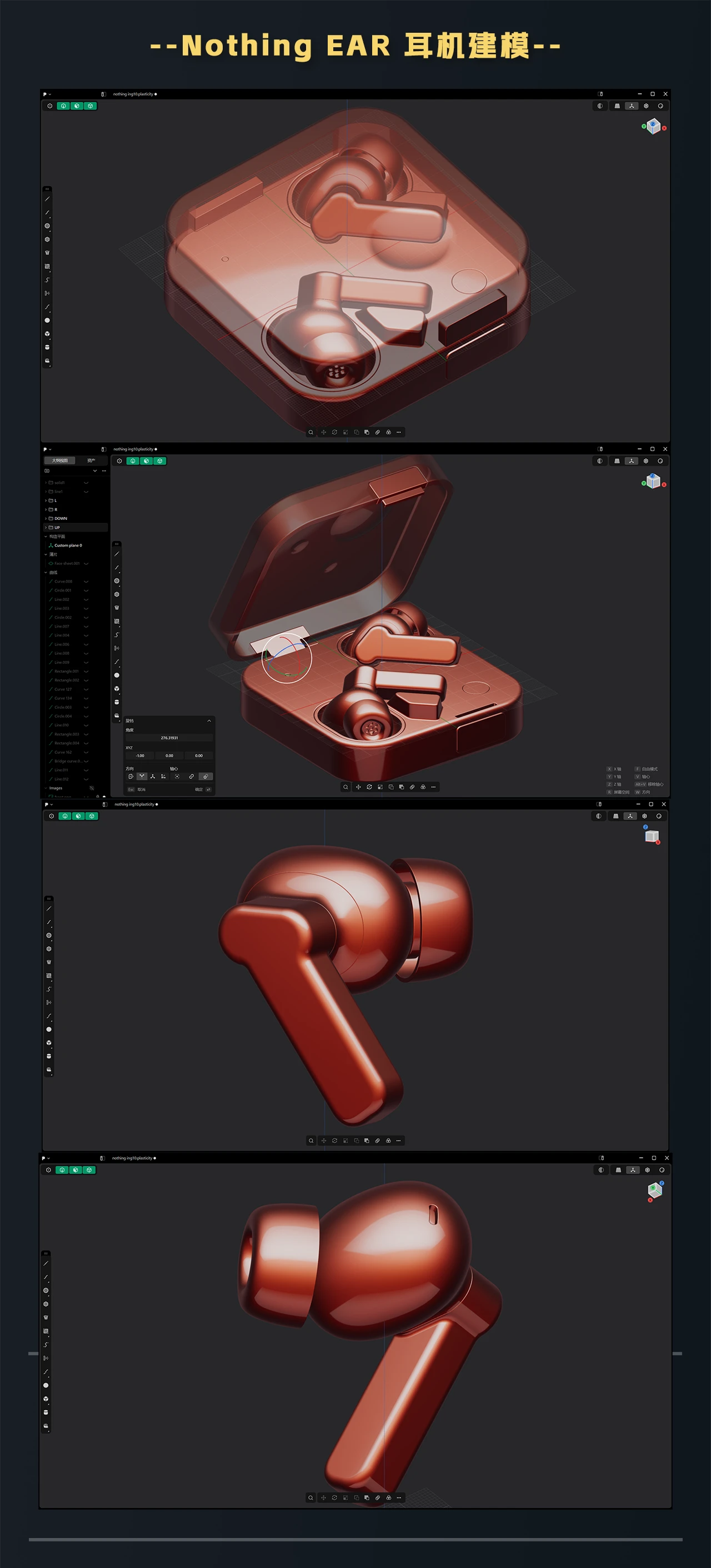The width and height of the screenshot is (711, 1568).
Task: Click the Sphere tool in the top window toolbar
Action: click(x=47, y=320)
